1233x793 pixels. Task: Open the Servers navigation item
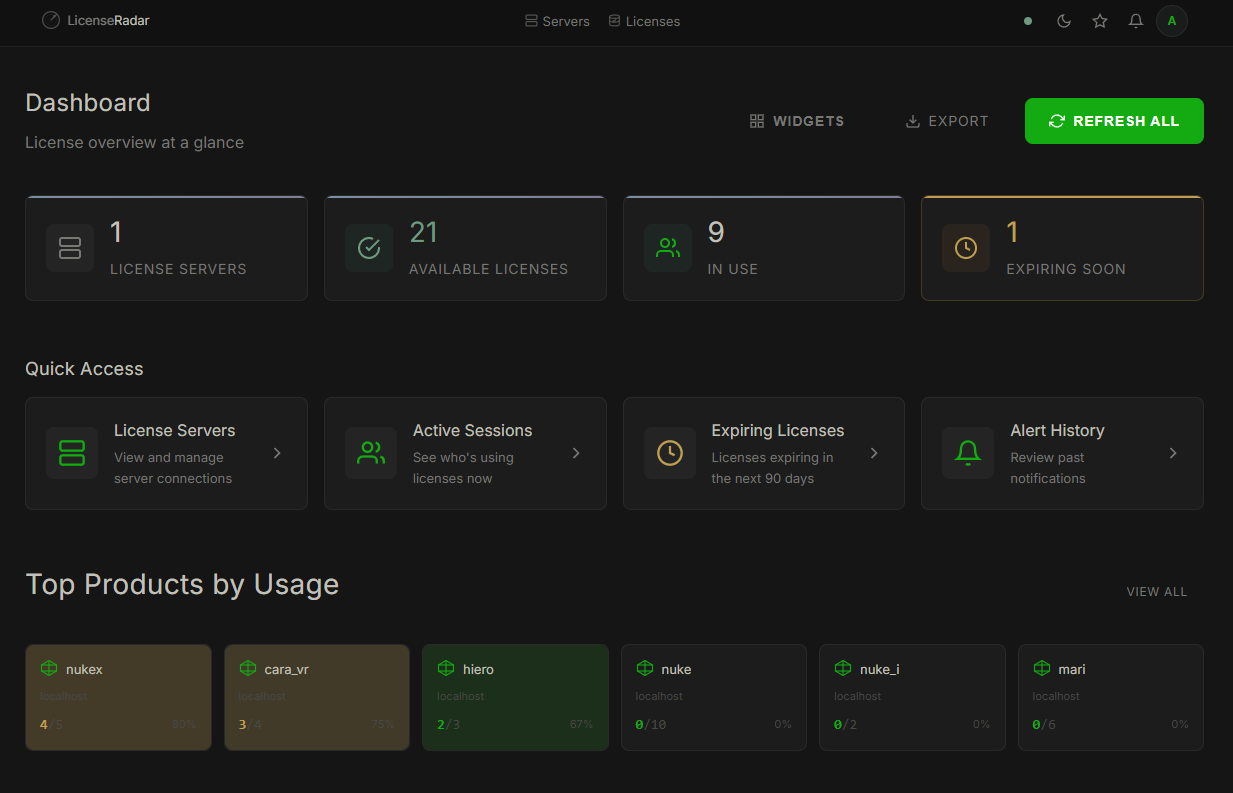pyautogui.click(x=557, y=20)
